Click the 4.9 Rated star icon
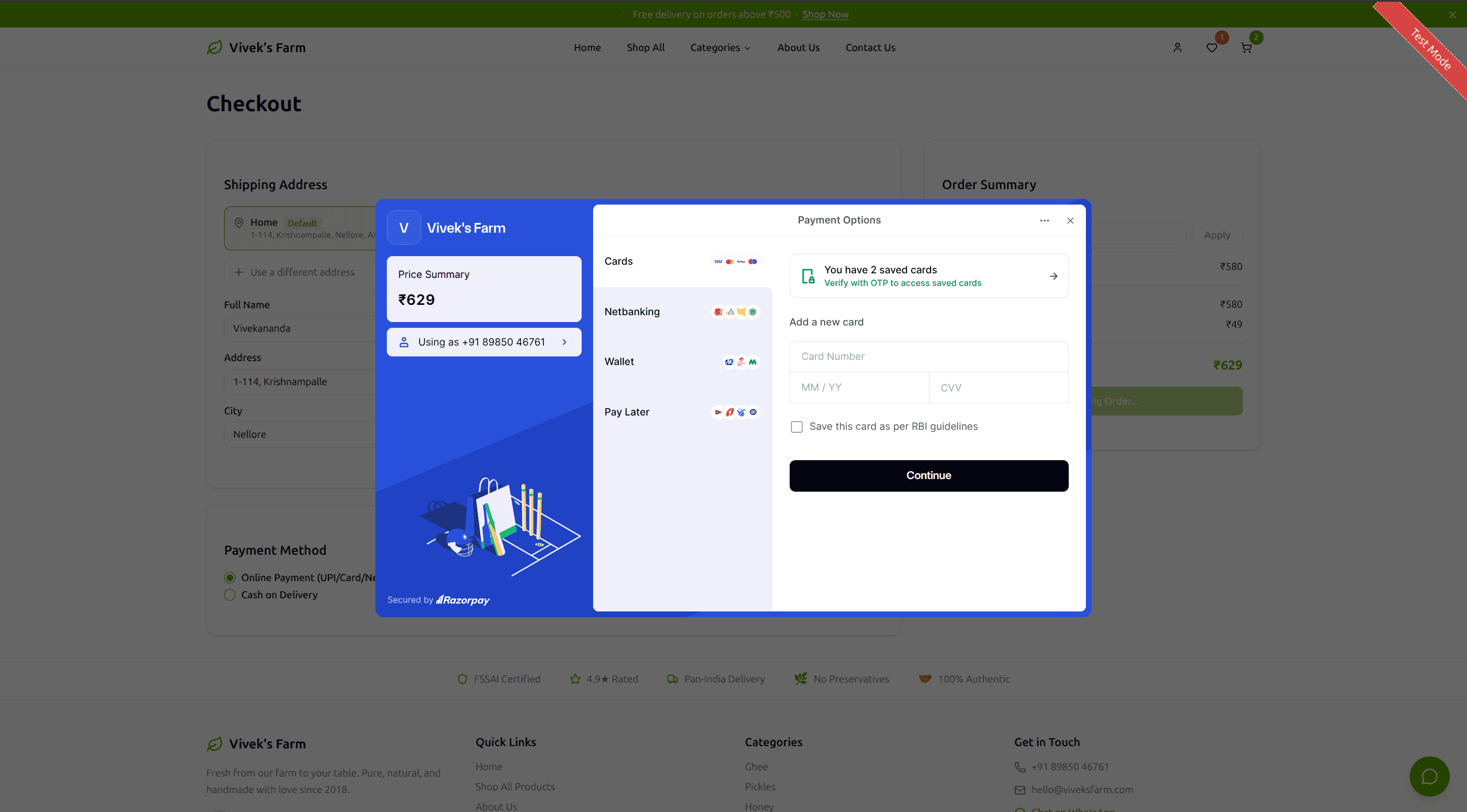 click(x=575, y=679)
